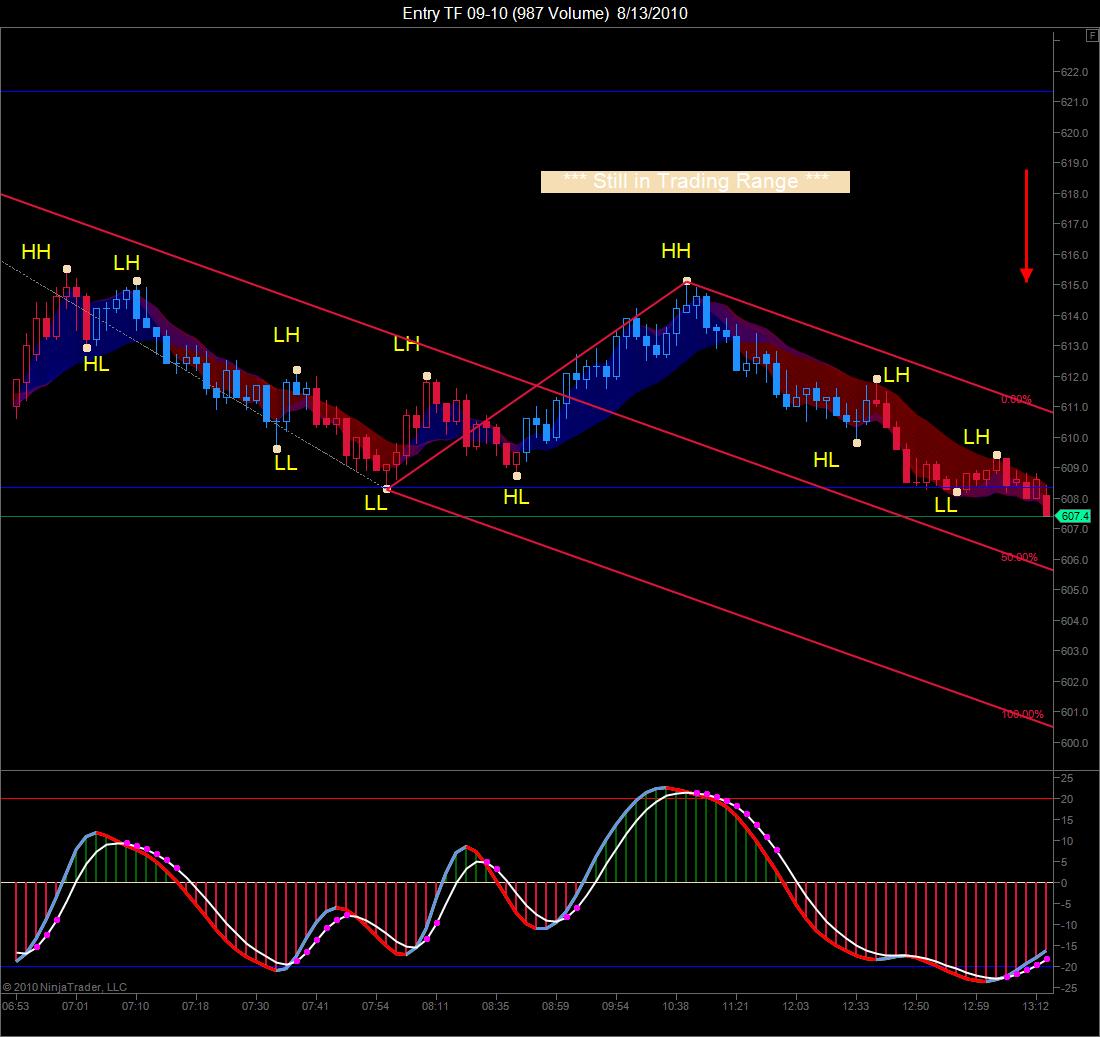Image resolution: width=1100 pixels, height=1037 pixels.
Task: Click the 11:21 time axis label
Action: tap(735, 1006)
